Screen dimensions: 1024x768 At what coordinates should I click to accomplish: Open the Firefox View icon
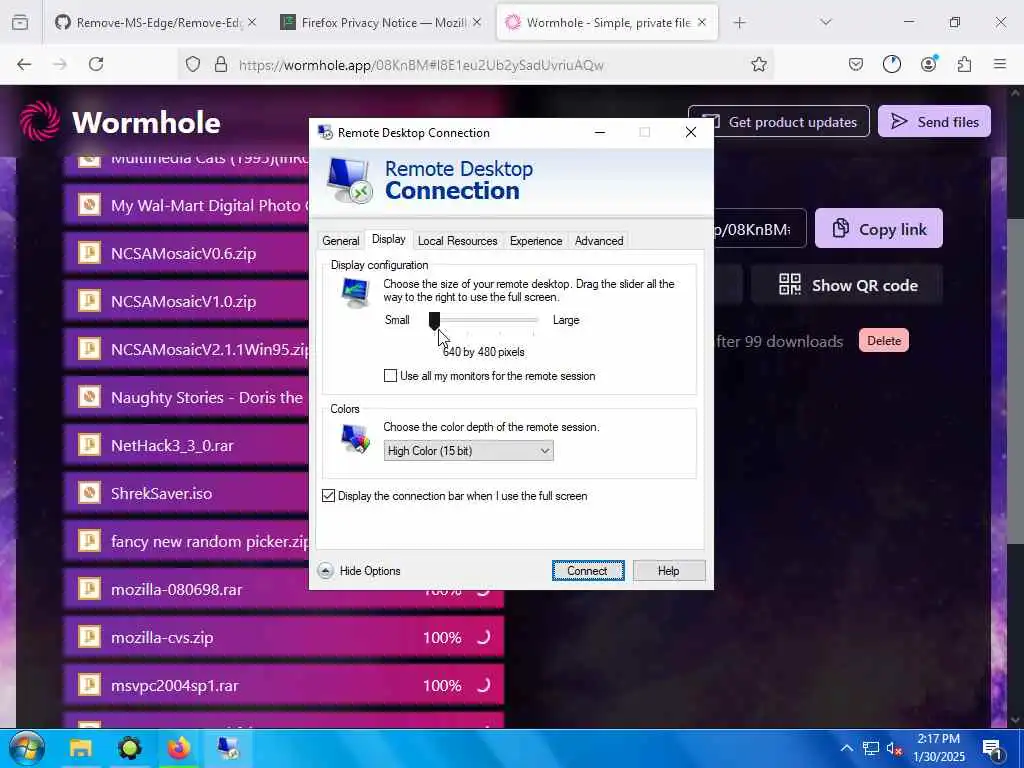20,23
